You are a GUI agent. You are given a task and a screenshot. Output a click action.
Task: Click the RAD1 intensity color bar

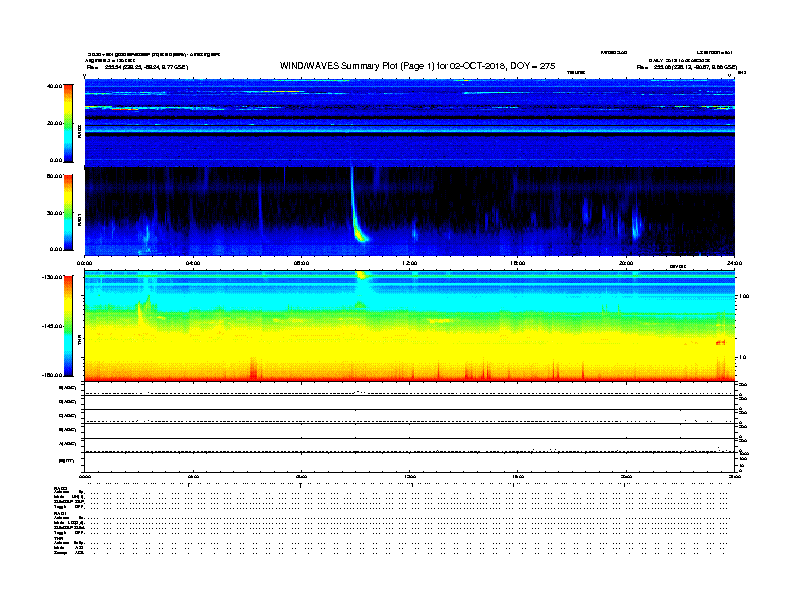tap(68, 213)
